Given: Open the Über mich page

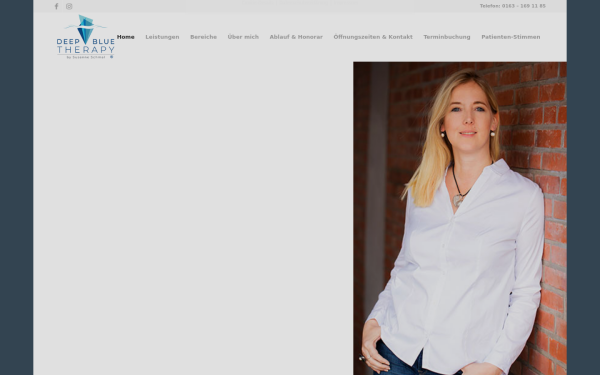Looking at the screenshot, I should 243,37.
